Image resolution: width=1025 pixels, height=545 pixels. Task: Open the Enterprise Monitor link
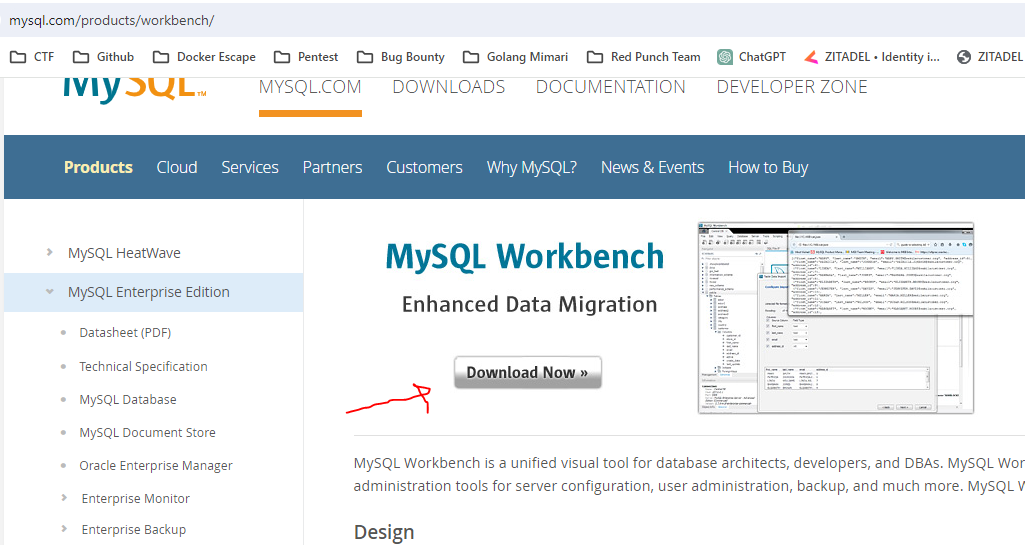tap(135, 499)
